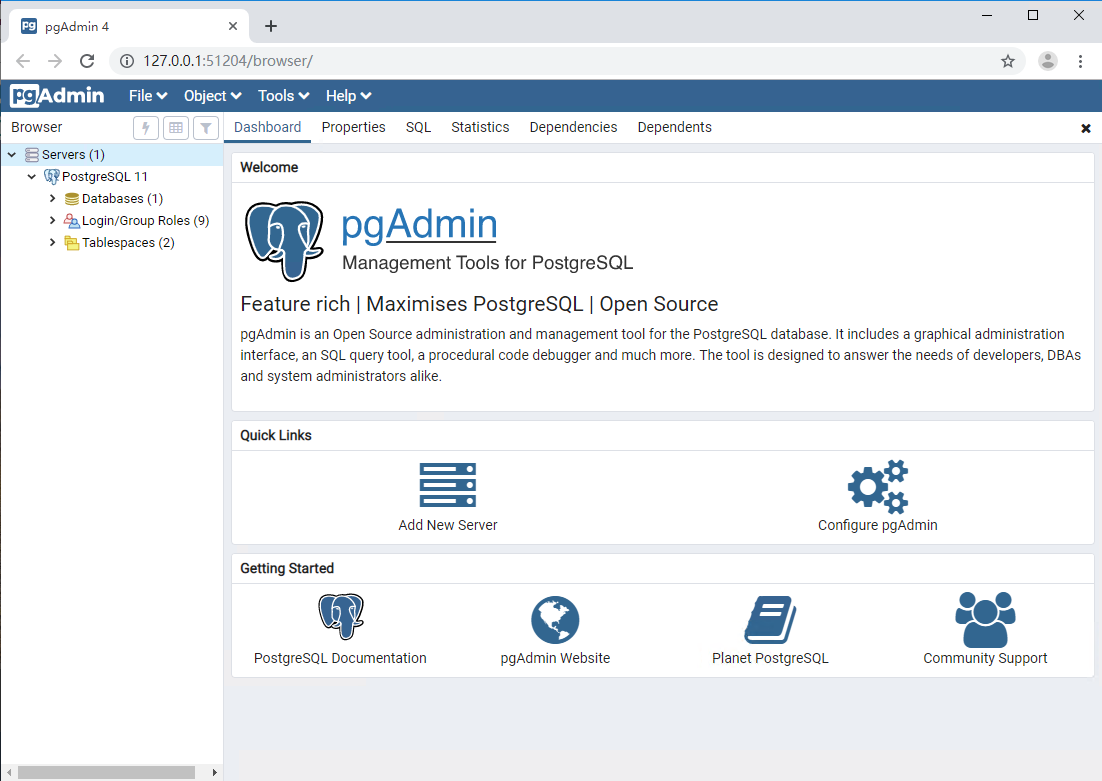Close the Dashboard panel with X
1102x781 pixels.
coord(1086,128)
